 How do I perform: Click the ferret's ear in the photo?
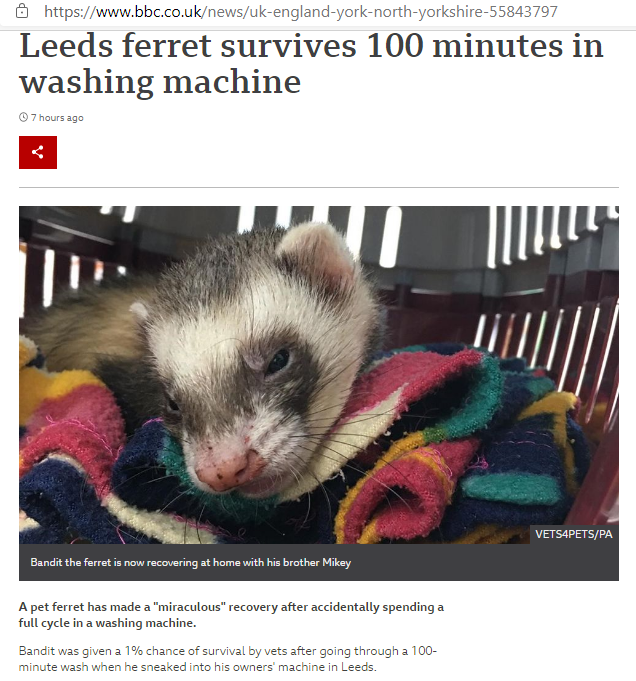316,256
